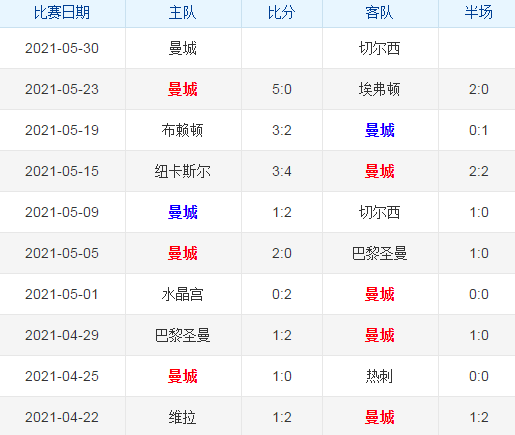
Task: Select the 2021-04-22 date cell
Action: pos(62,417)
